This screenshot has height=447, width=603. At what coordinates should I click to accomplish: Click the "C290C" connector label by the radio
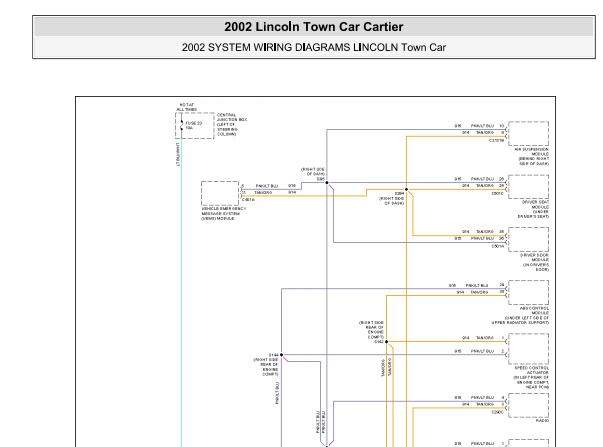point(498,412)
